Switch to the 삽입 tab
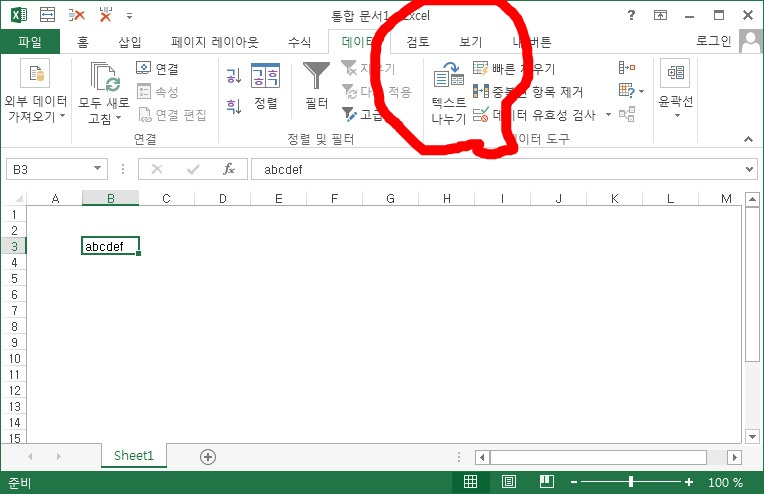764x494 pixels. click(130, 42)
